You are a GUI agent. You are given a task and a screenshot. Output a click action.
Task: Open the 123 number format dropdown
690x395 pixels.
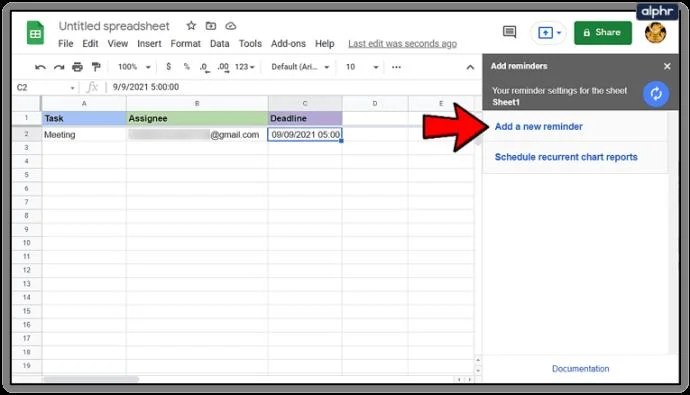tap(245, 67)
